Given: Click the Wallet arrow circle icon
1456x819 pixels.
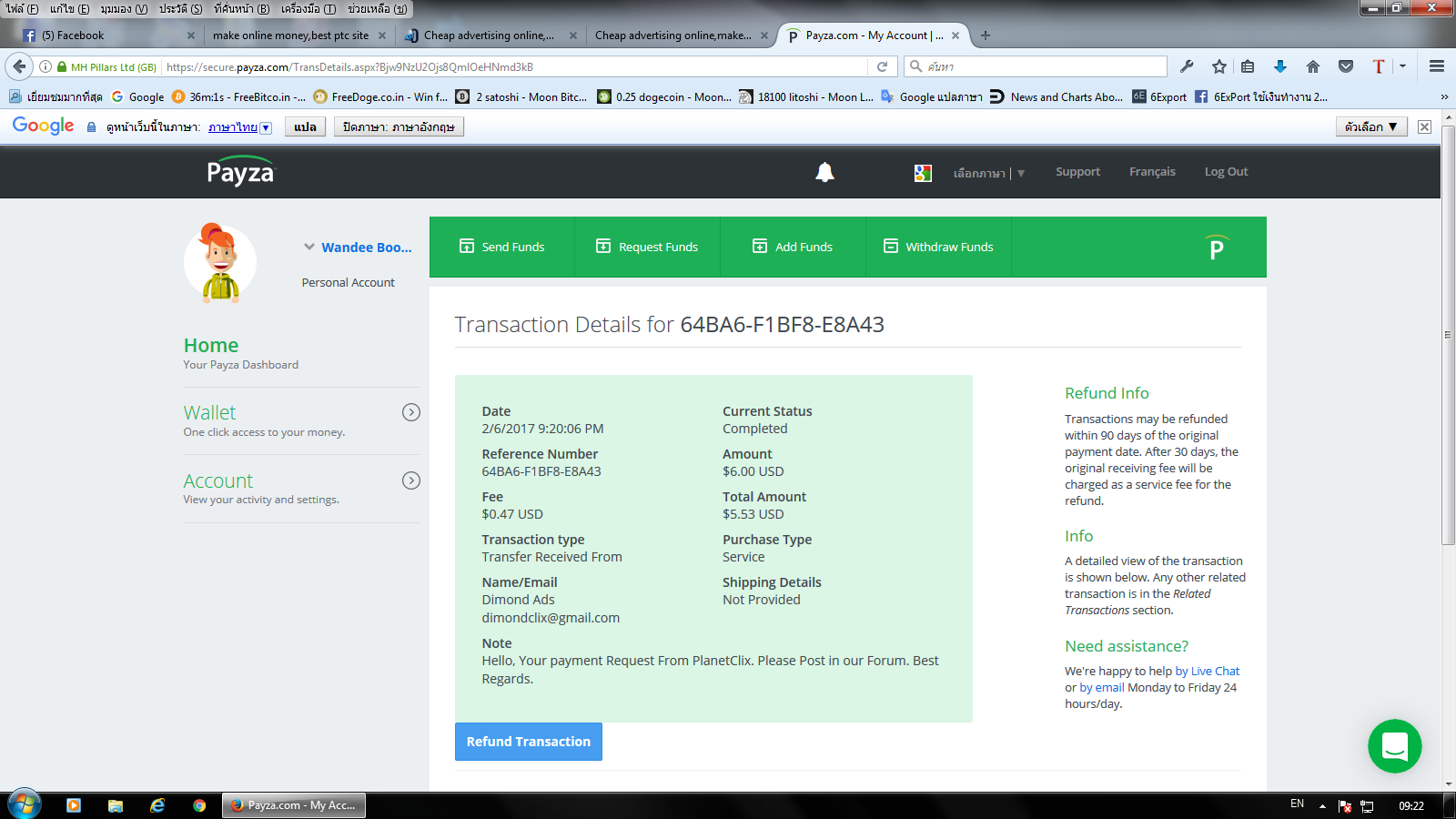Looking at the screenshot, I should [411, 412].
